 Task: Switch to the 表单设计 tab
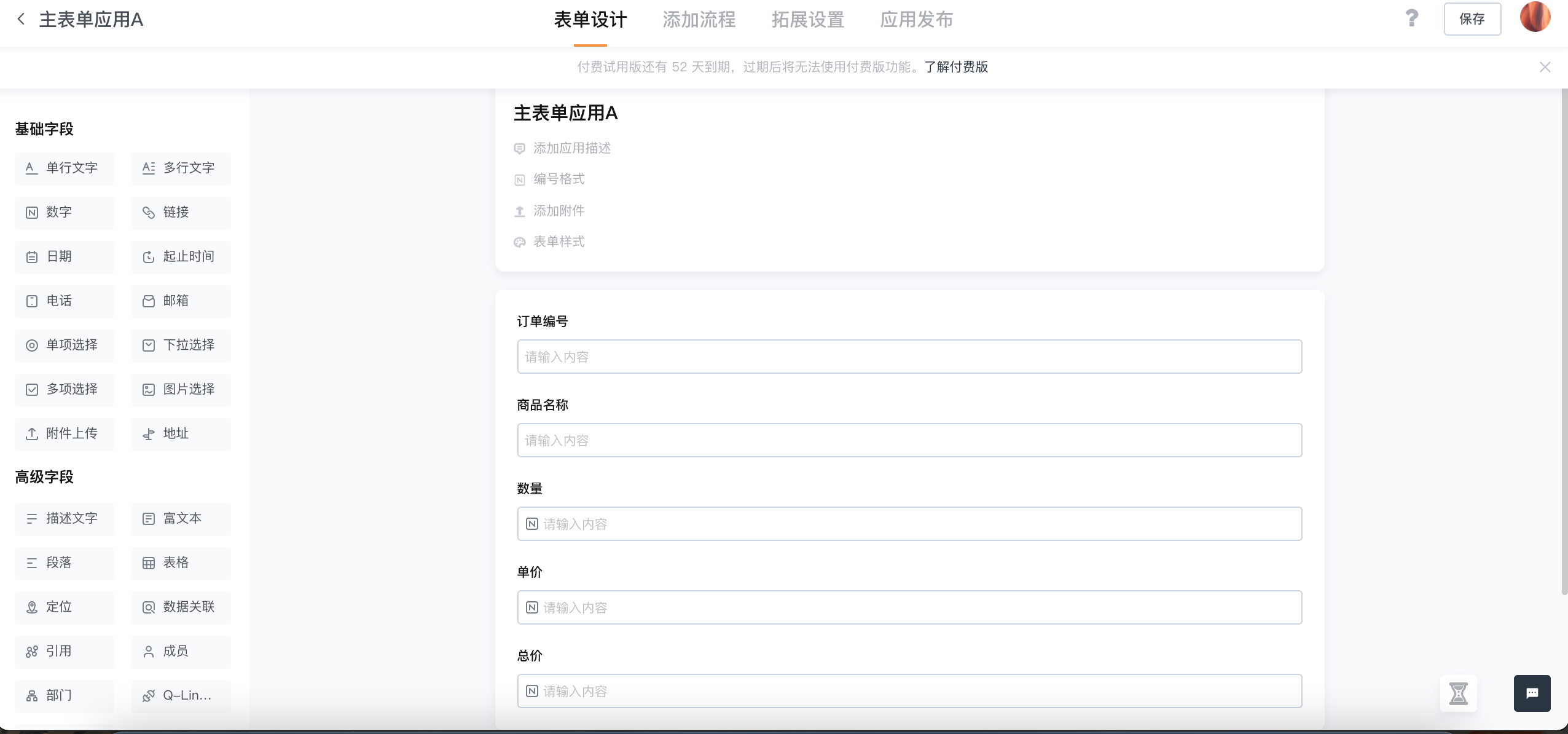point(590,20)
